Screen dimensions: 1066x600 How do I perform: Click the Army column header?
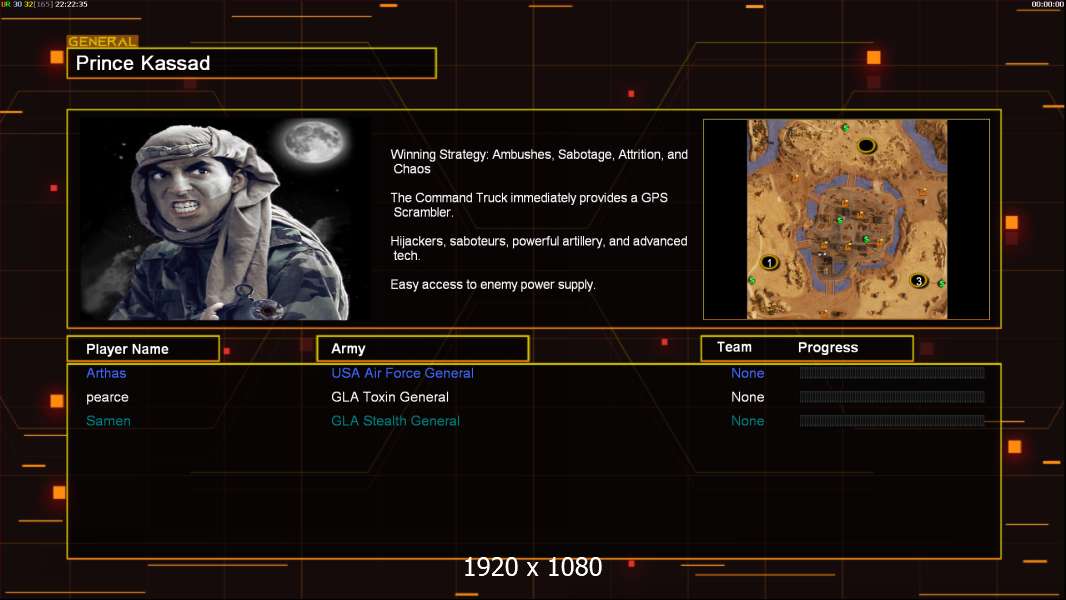click(x=423, y=349)
